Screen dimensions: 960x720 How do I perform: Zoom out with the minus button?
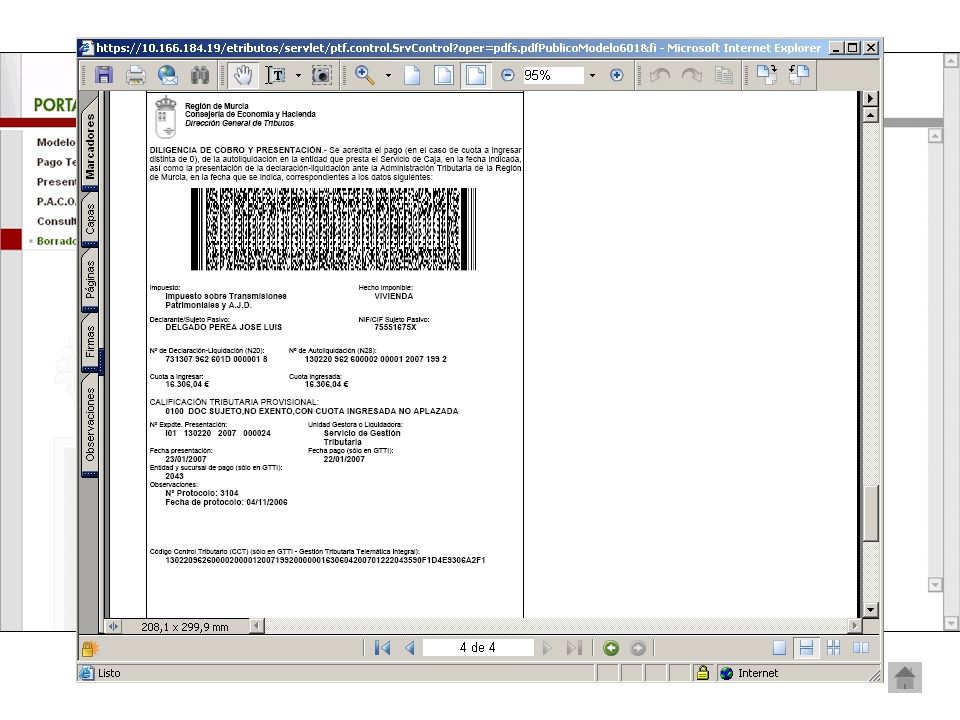[508, 75]
